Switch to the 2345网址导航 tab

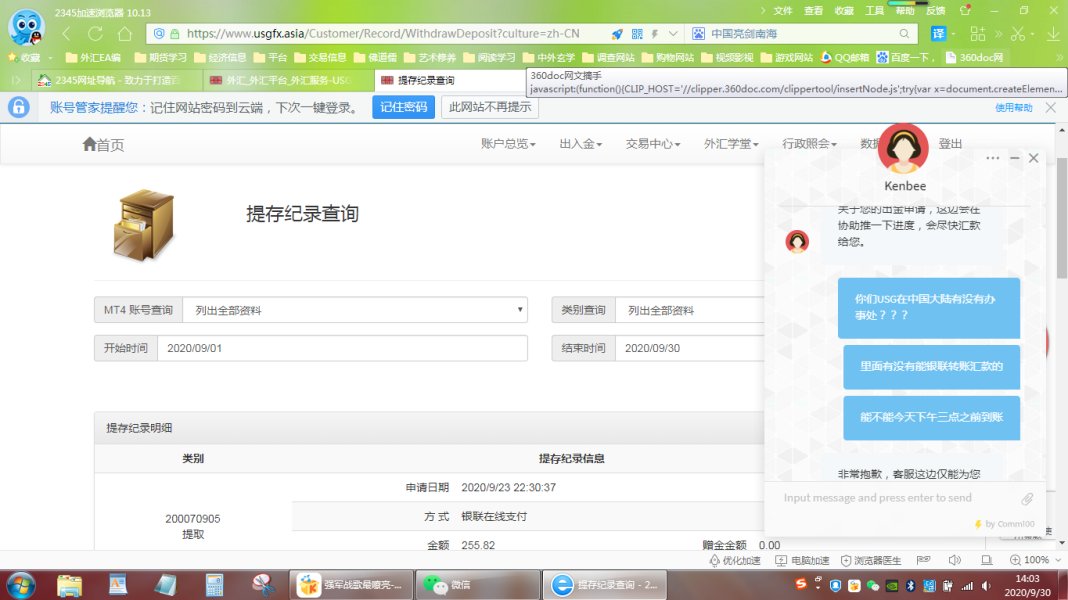[x=112, y=80]
